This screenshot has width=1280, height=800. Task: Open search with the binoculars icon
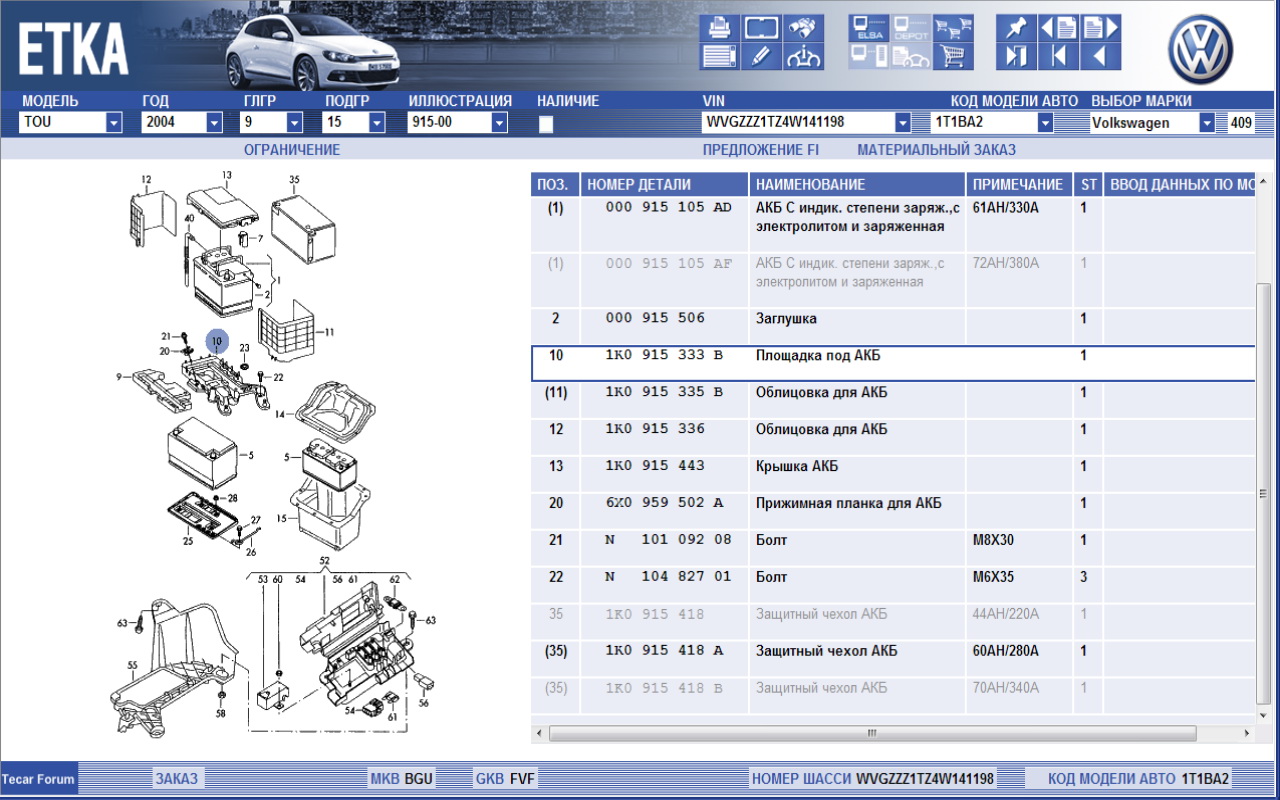coord(804,28)
